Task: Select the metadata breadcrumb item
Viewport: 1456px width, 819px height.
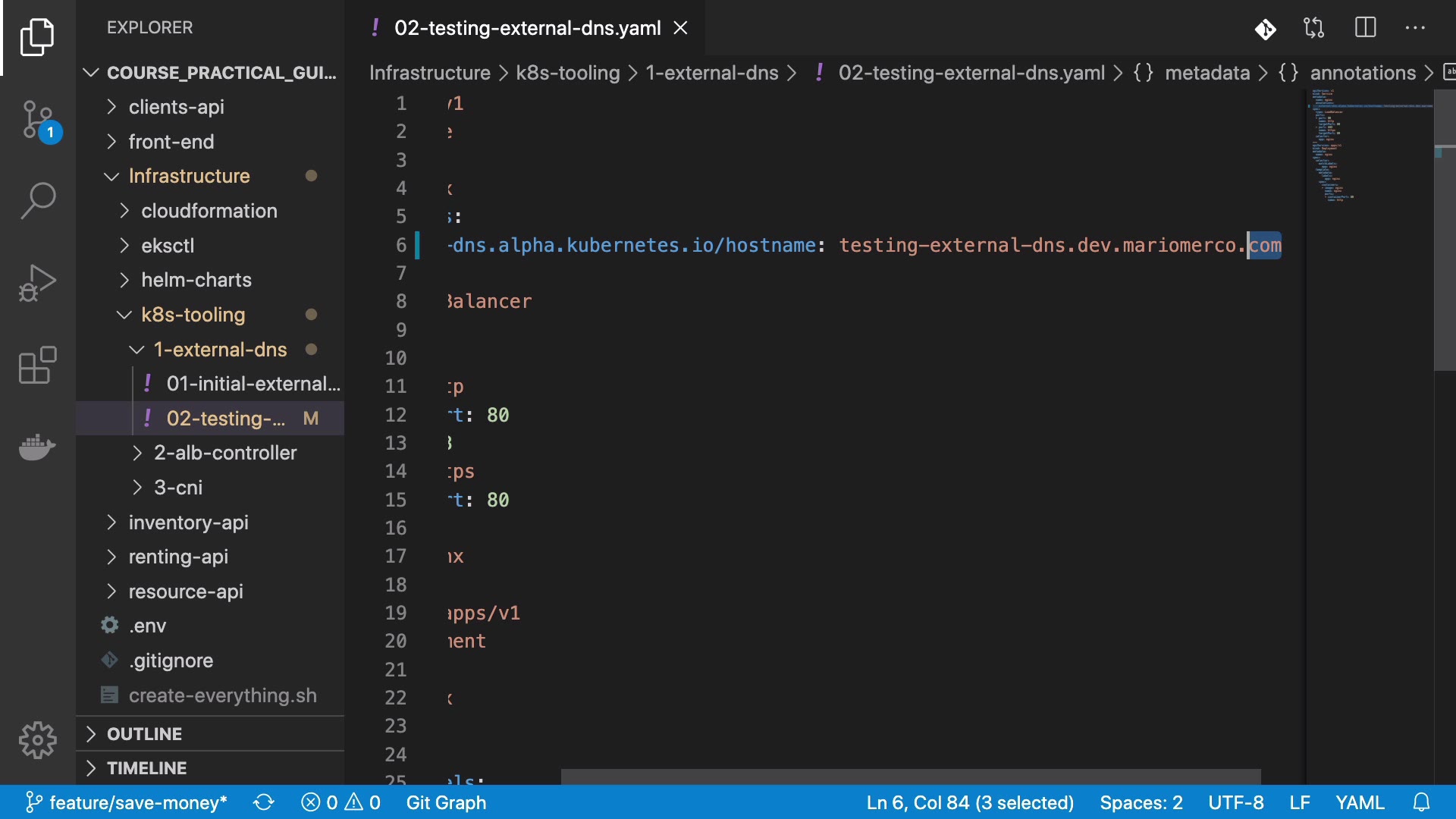Action: point(1207,73)
